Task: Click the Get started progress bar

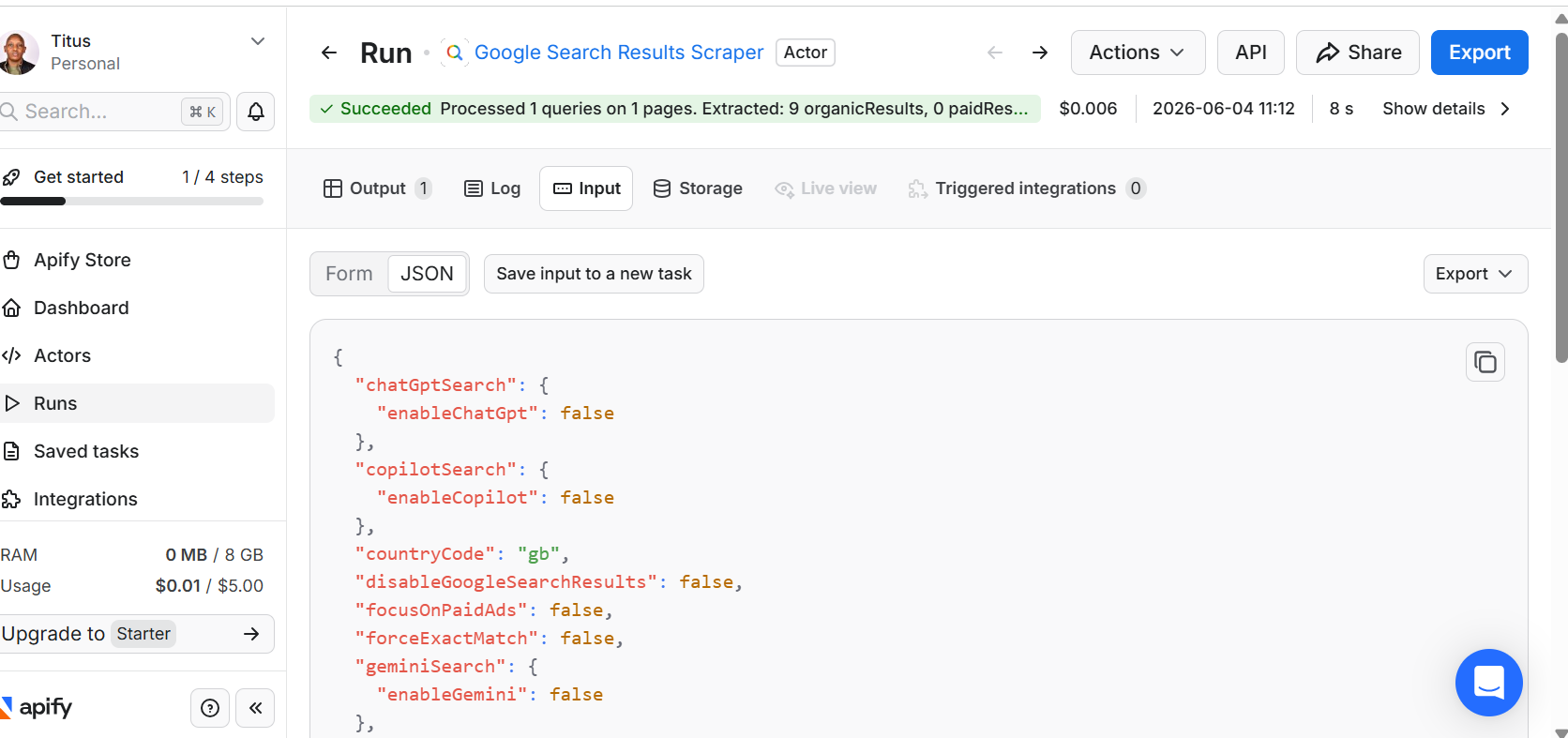Action: tap(131, 201)
